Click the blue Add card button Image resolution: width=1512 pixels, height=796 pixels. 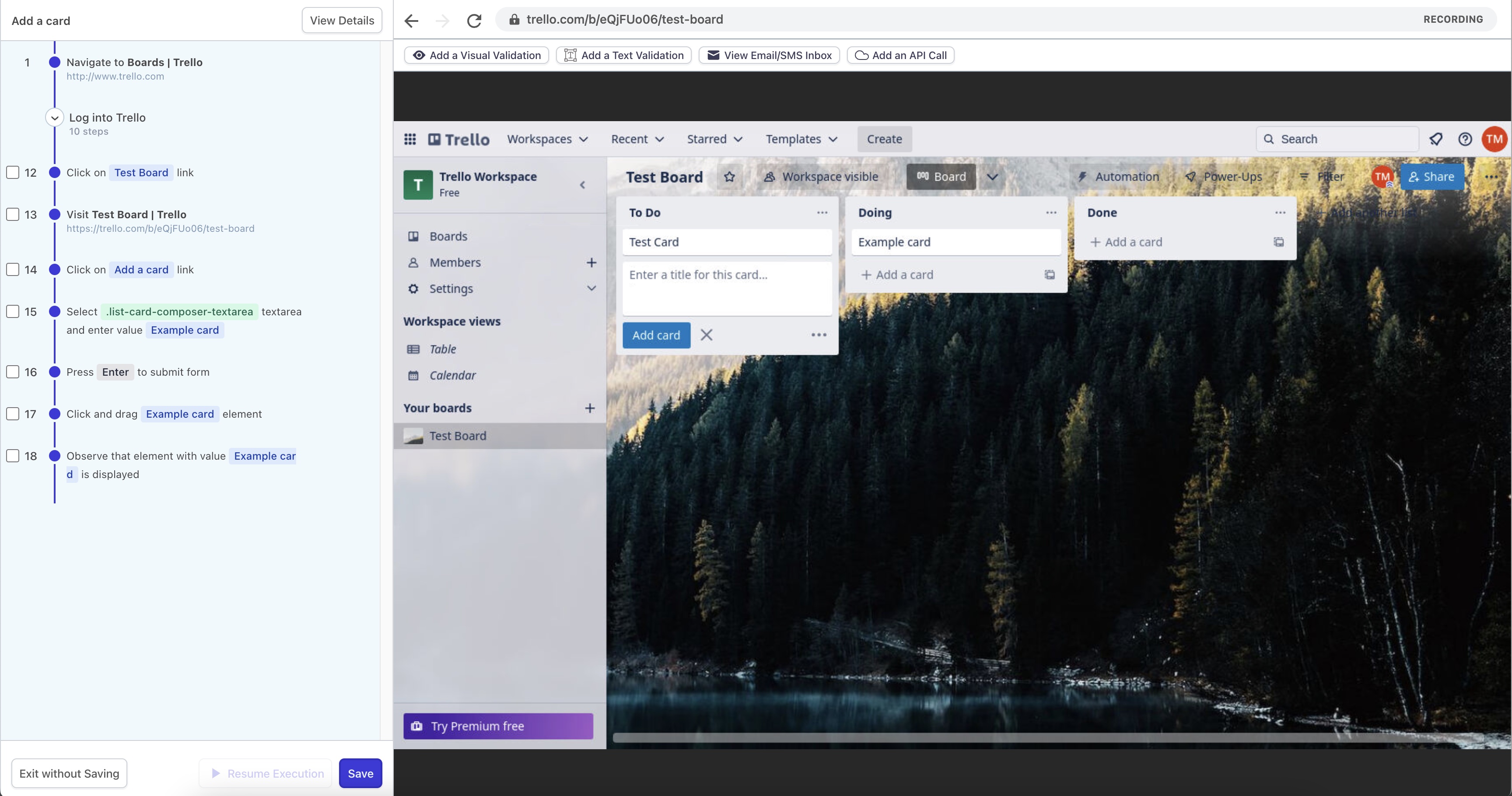tap(656, 335)
